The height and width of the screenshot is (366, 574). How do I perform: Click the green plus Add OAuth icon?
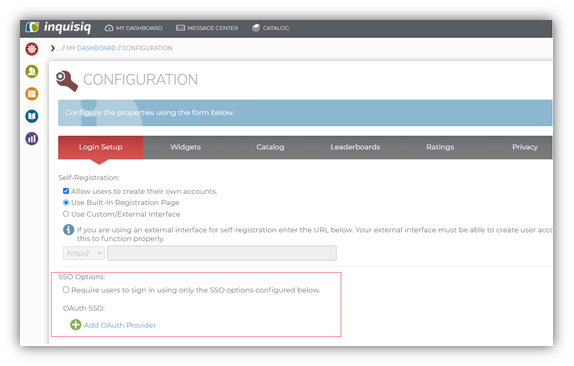coord(75,325)
